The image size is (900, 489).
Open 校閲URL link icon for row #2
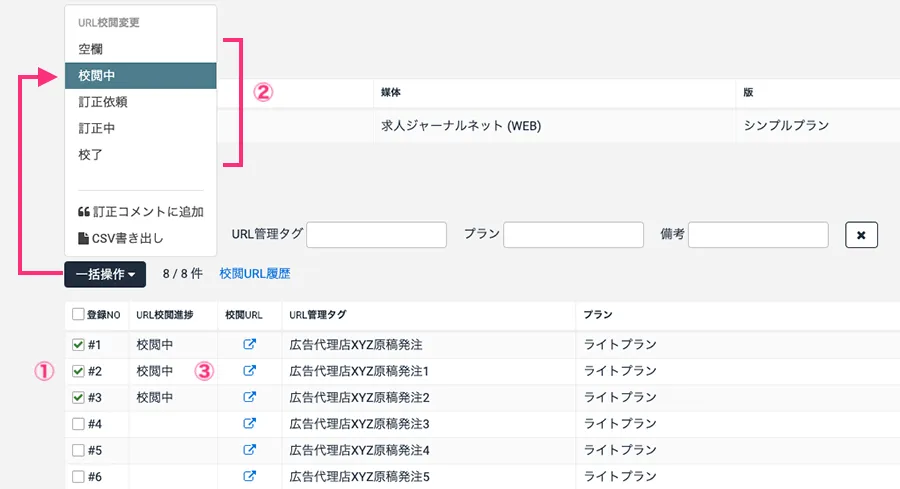[249, 371]
